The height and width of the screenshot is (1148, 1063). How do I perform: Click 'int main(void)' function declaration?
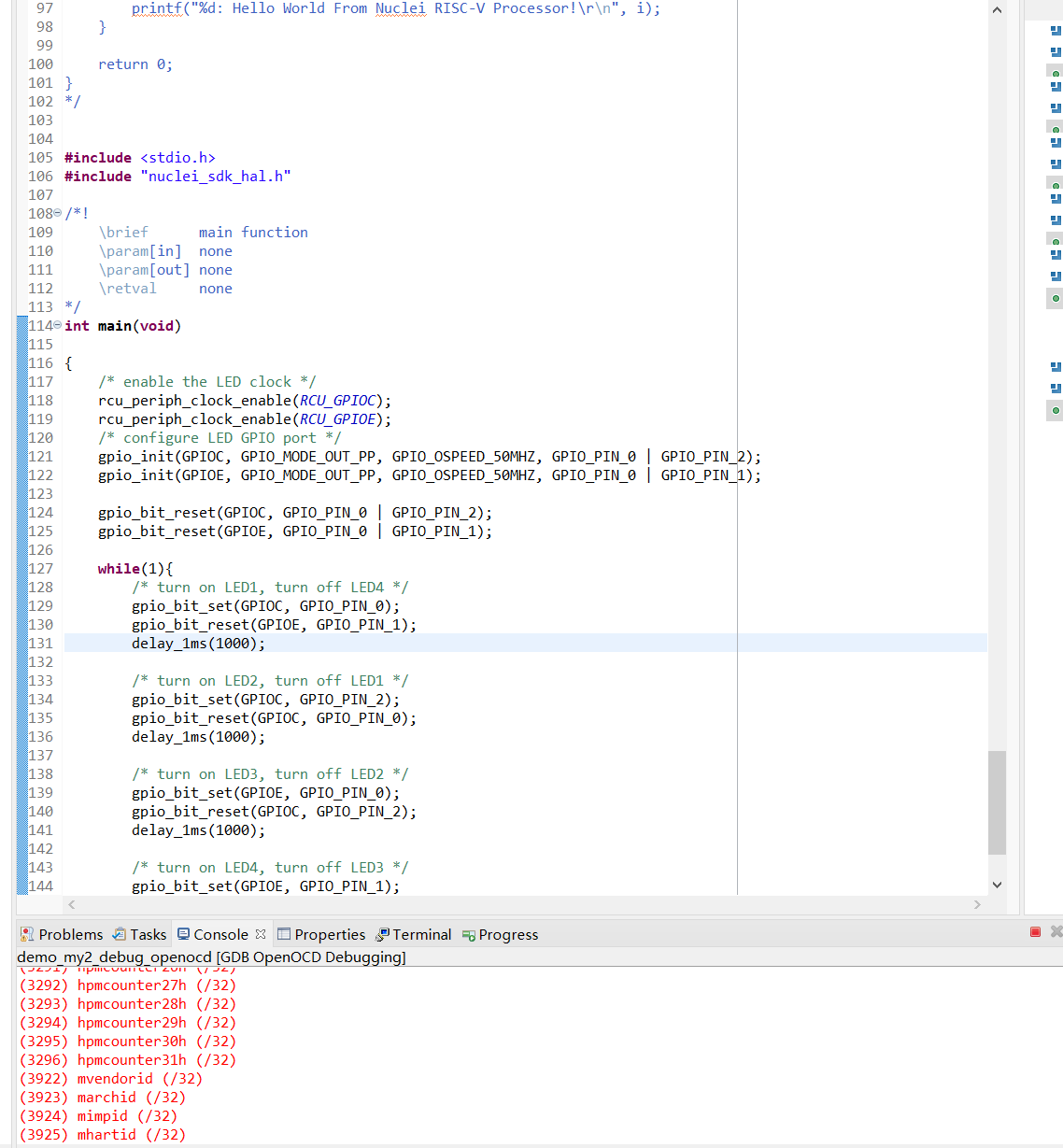click(122, 325)
